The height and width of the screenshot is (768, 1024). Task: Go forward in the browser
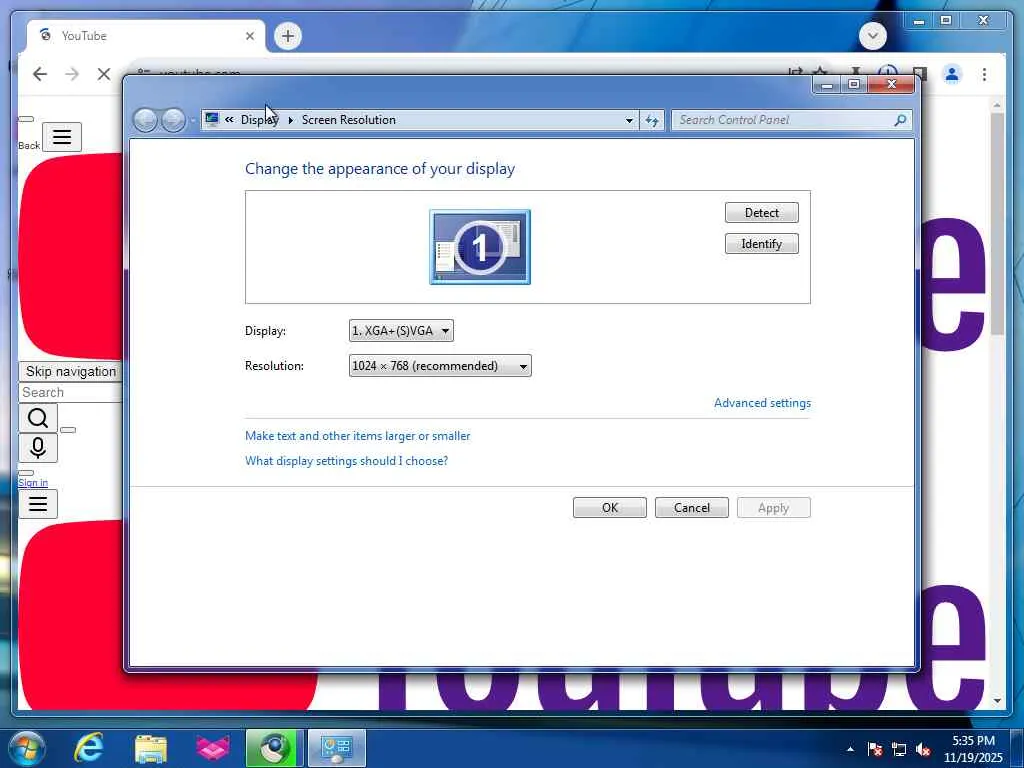(x=72, y=74)
